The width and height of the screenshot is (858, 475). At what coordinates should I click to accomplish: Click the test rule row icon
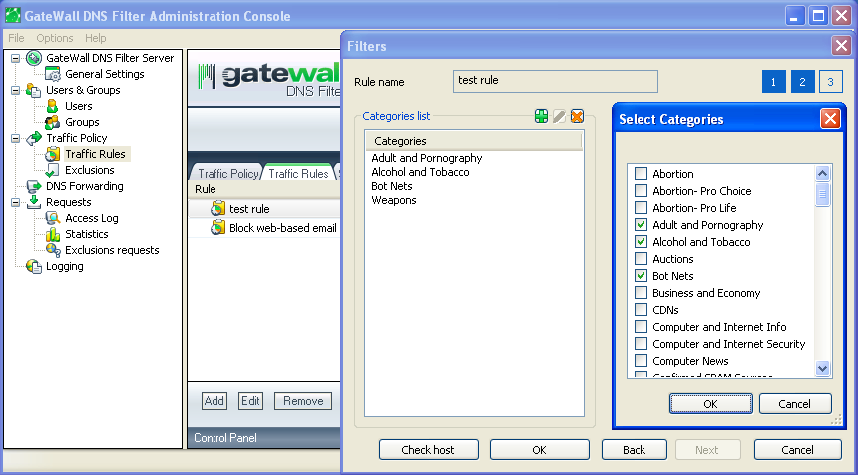pyautogui.click(x=218, y=208)
